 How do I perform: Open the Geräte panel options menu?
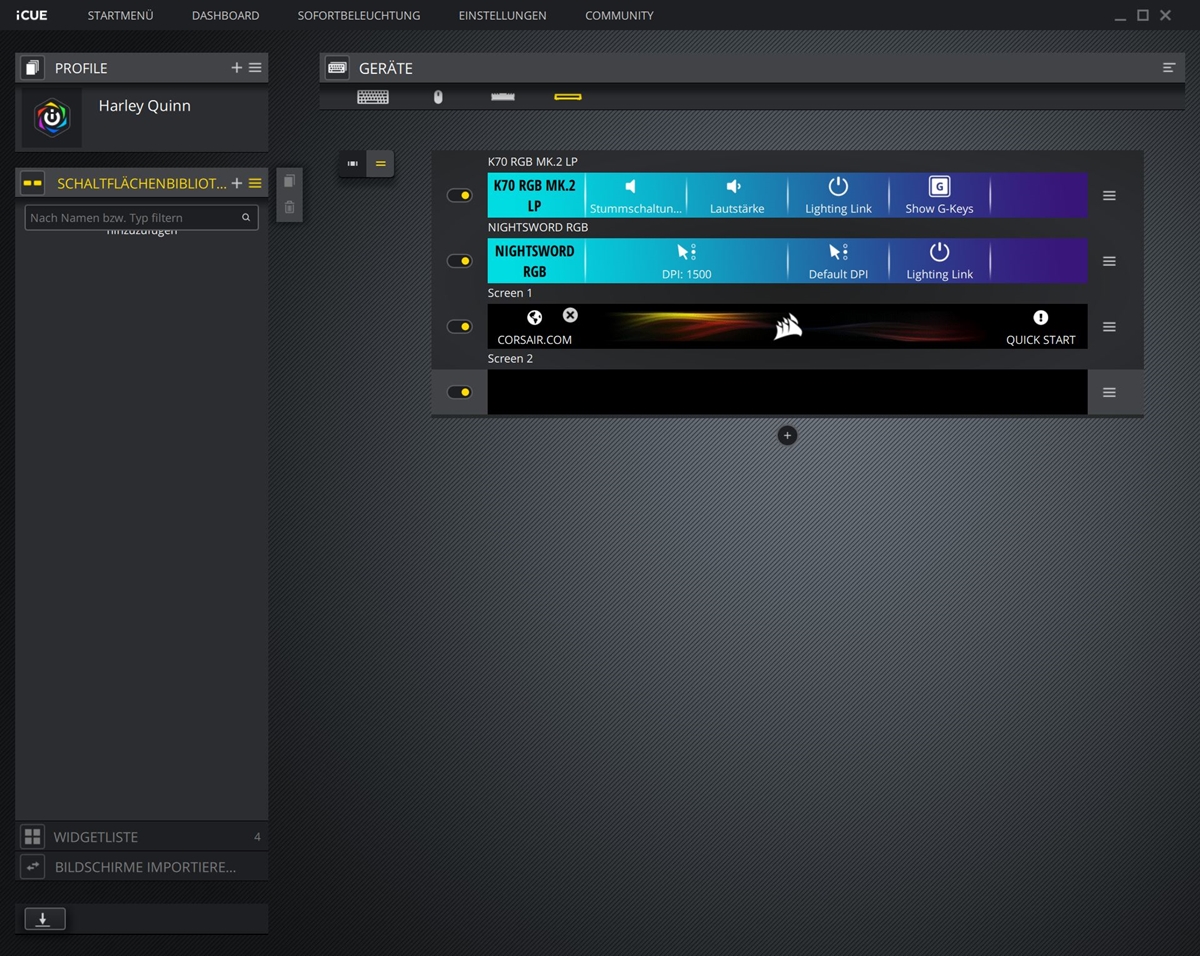point(1168,68)
